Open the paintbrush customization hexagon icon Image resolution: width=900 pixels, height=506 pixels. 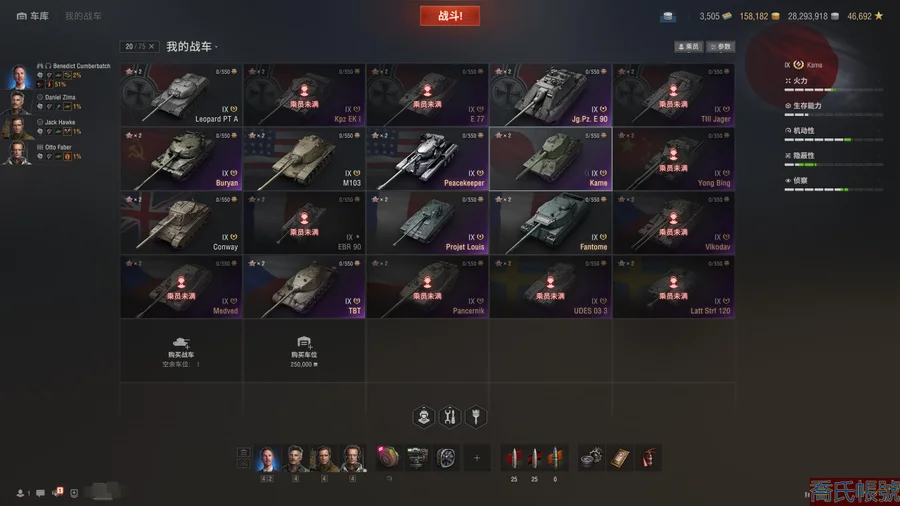coord(476,417)
